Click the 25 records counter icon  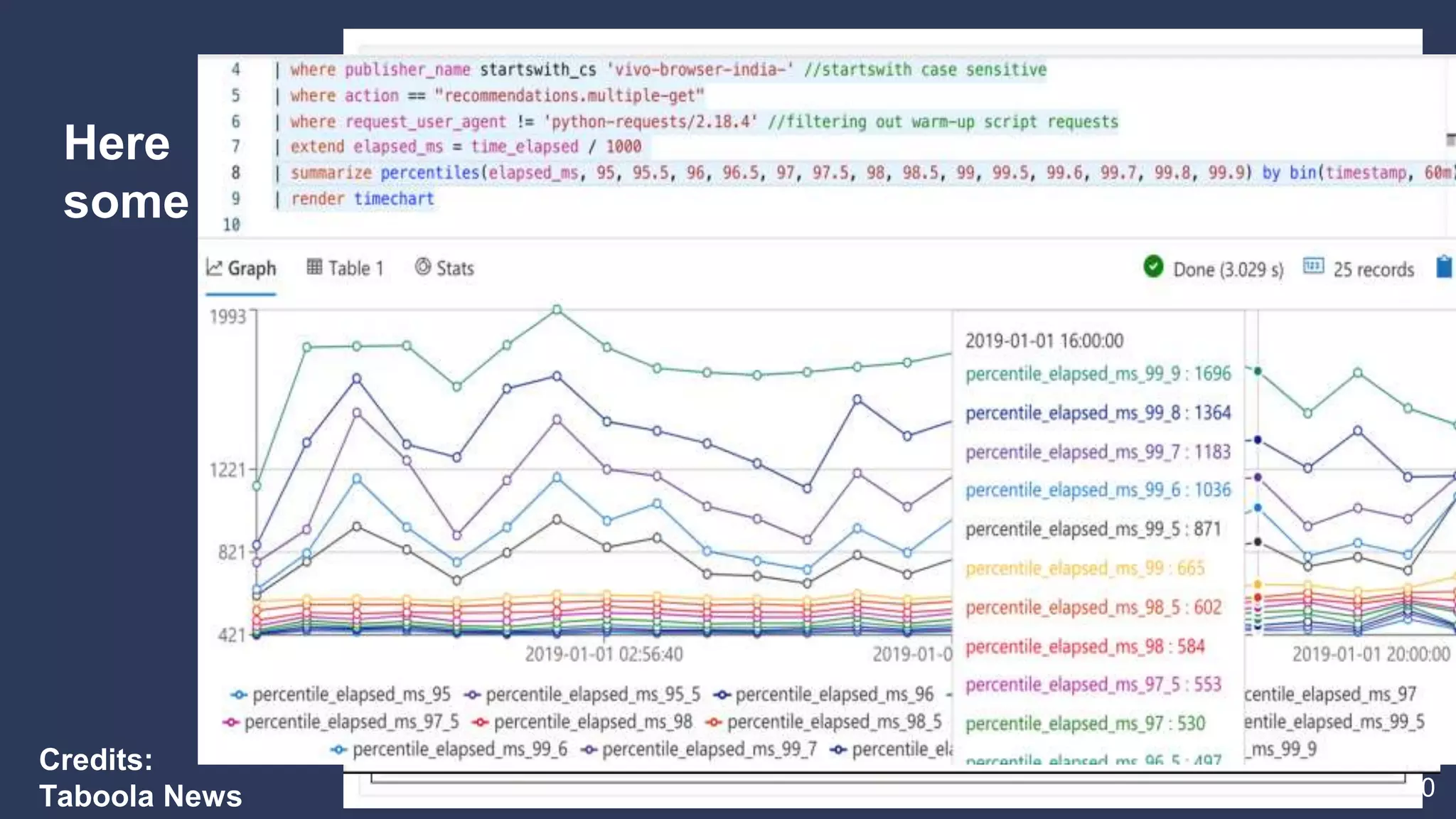coord(1313,267)
